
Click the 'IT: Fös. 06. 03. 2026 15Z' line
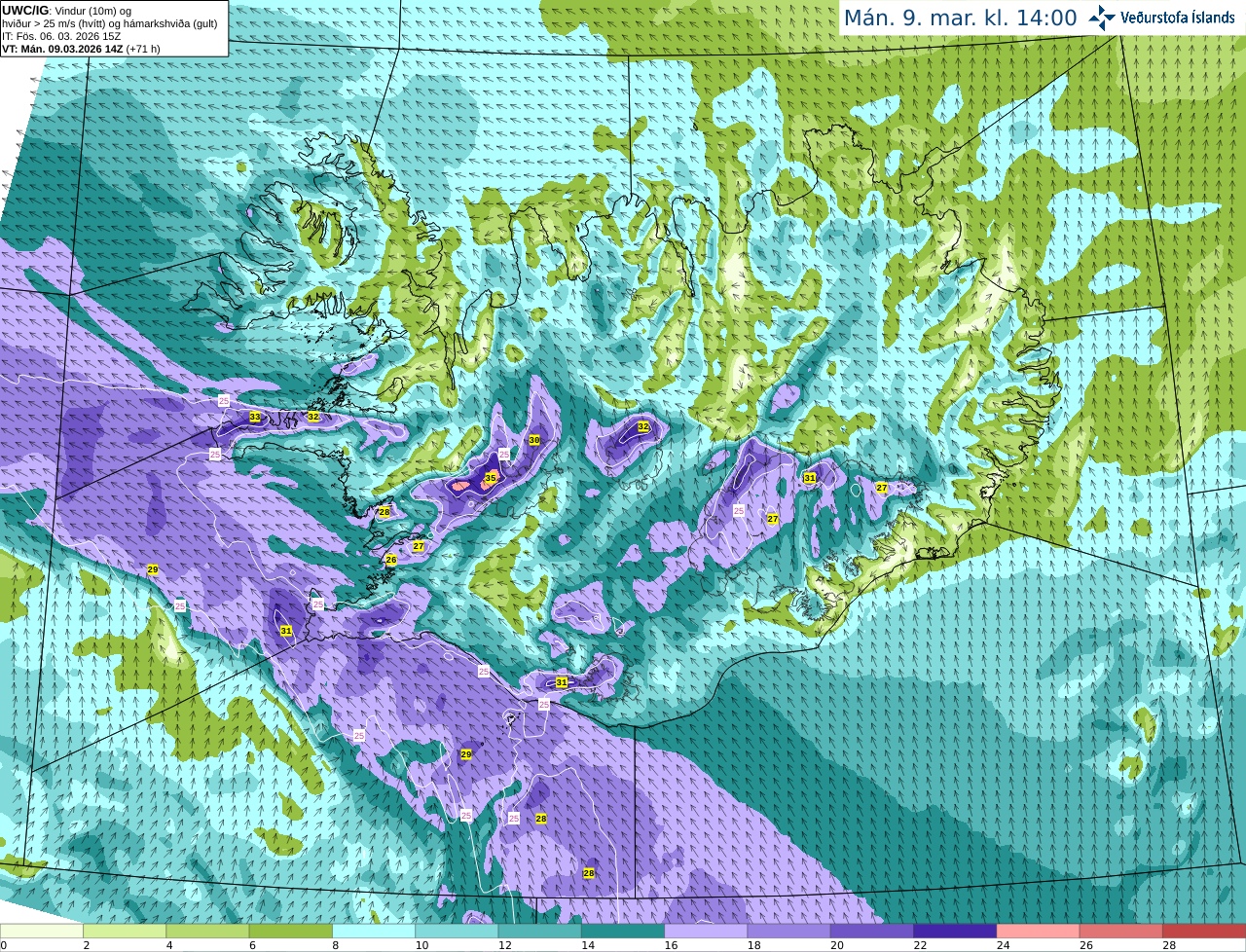click(61, 36)
